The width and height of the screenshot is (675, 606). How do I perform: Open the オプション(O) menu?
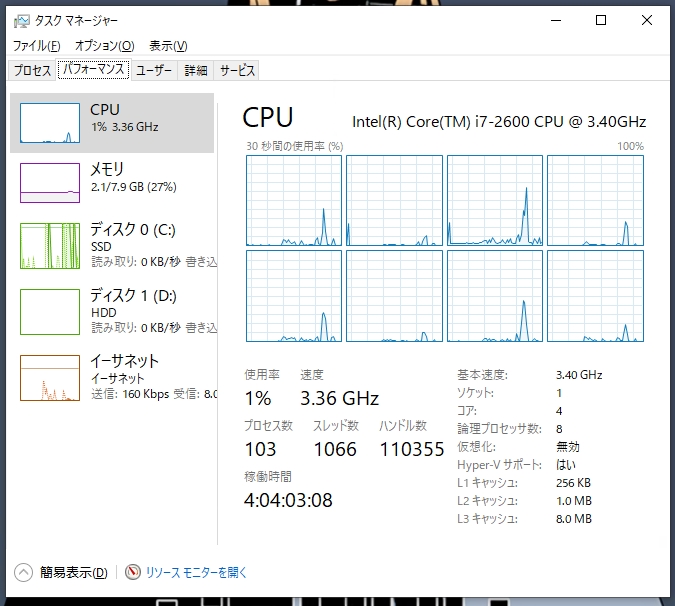[104, 46]
